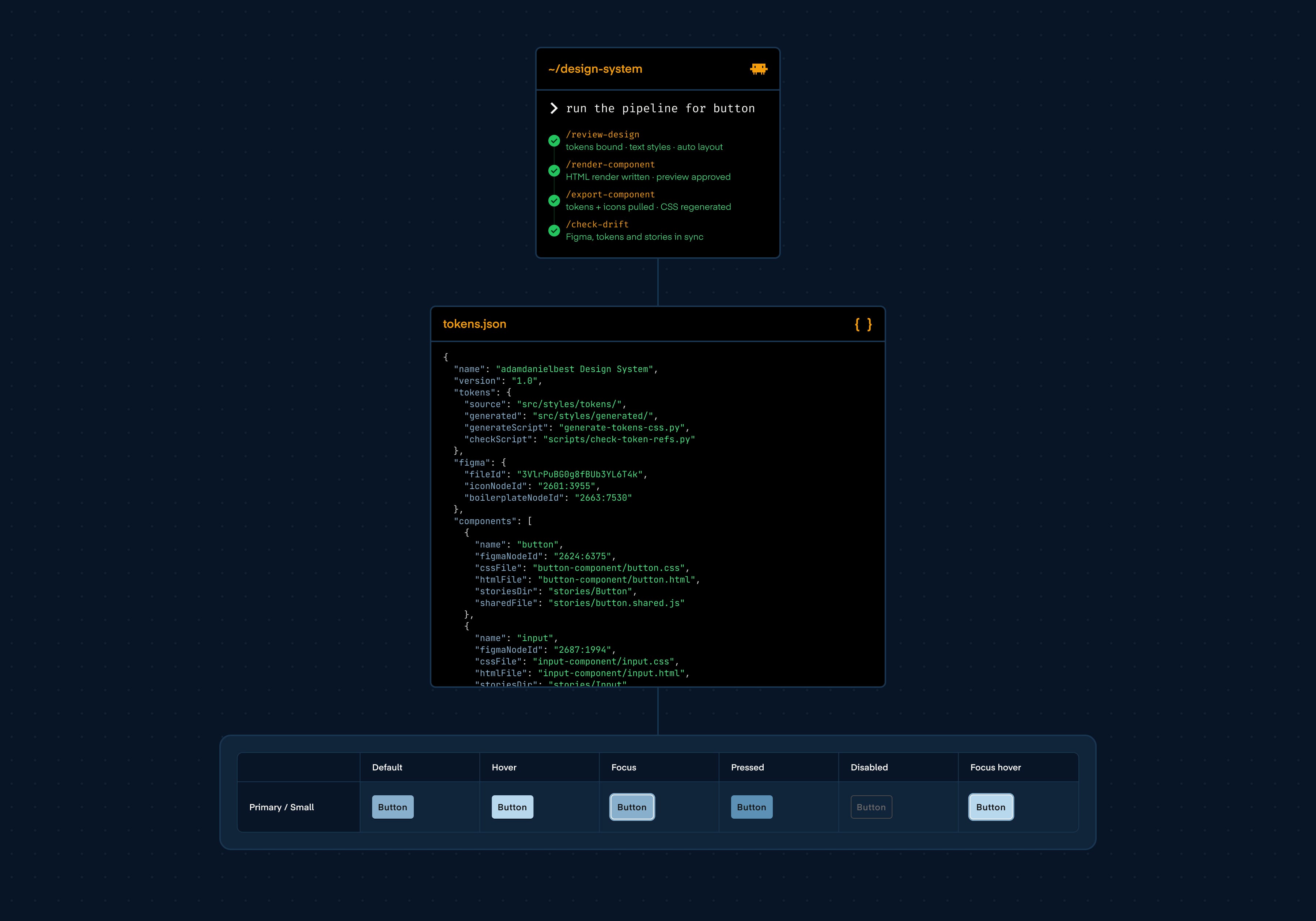Click the prompt chevron before 'run the pipeline'
The width and height of the screenshot is (1316, 921).
tap(554, 108)
